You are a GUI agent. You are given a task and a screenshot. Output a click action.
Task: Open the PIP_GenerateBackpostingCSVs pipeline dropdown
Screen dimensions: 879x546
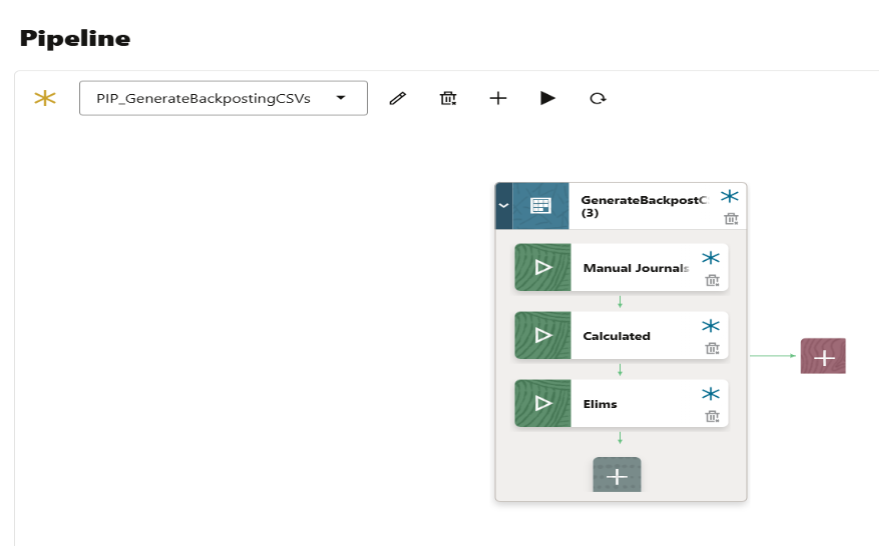(223, 98)
